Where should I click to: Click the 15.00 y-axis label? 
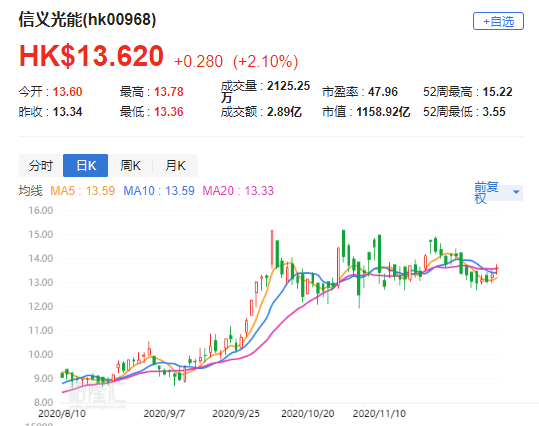(41, 234)
